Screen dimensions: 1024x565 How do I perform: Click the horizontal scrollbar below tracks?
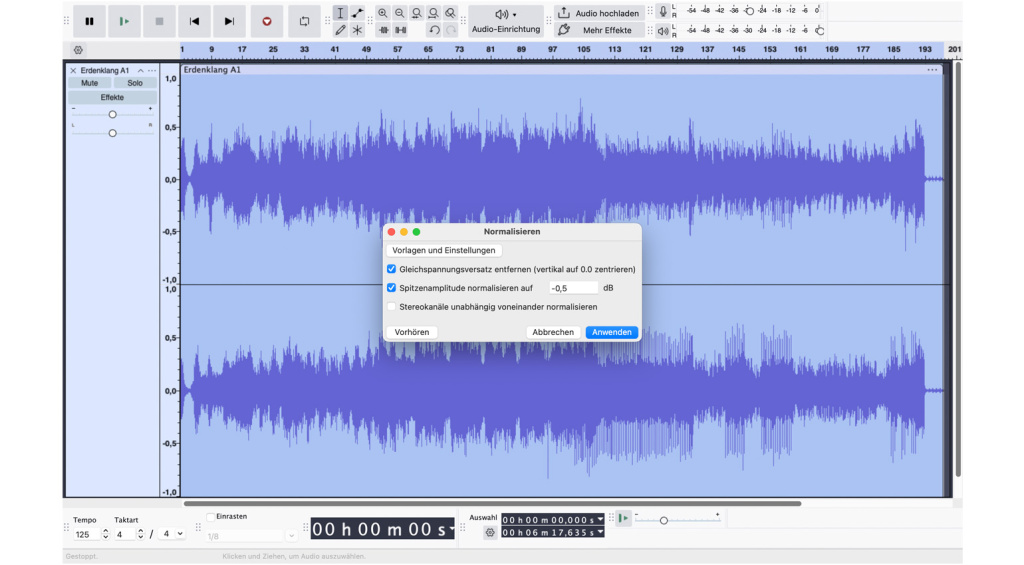[x=492, y=504]
